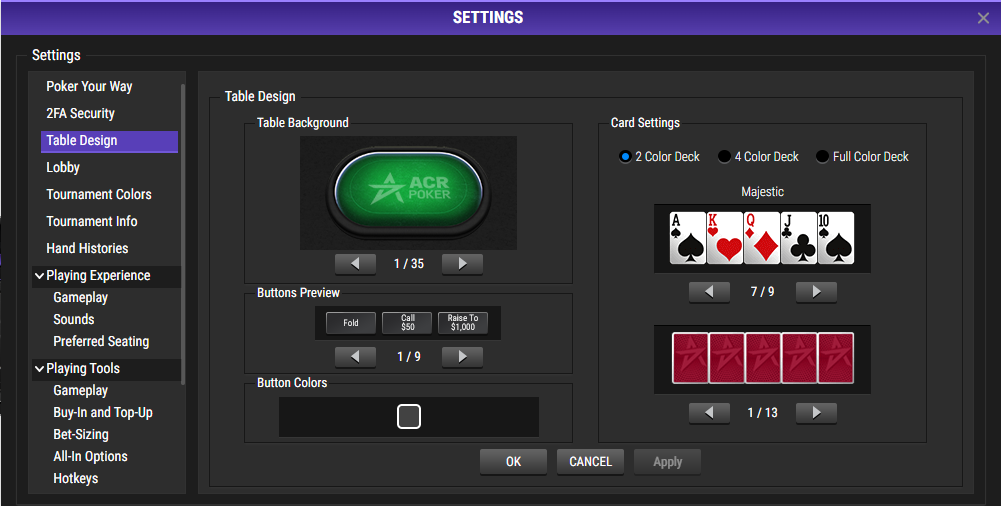Switch to next card face deck

[x=816, y=292]
